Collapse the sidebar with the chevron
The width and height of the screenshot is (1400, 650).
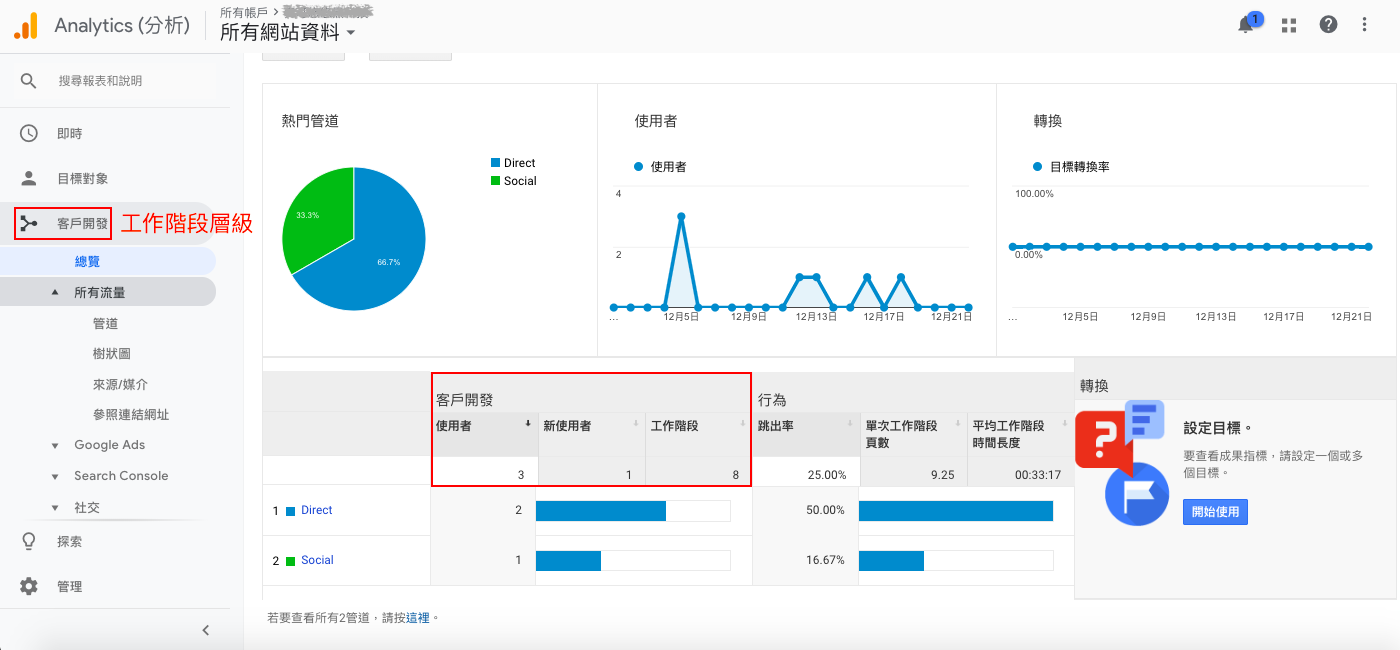(206, 630)
